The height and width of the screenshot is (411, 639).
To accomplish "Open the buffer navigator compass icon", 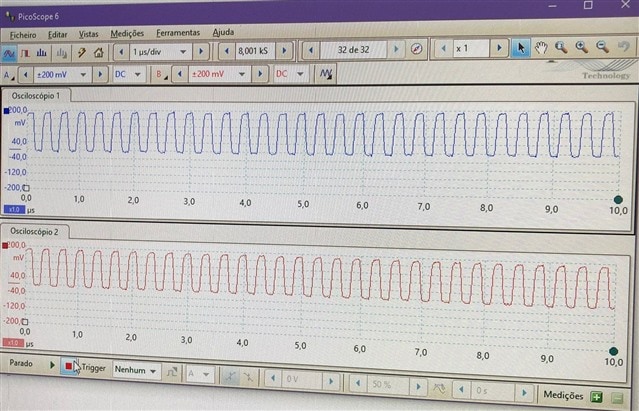I will [416, 49].
